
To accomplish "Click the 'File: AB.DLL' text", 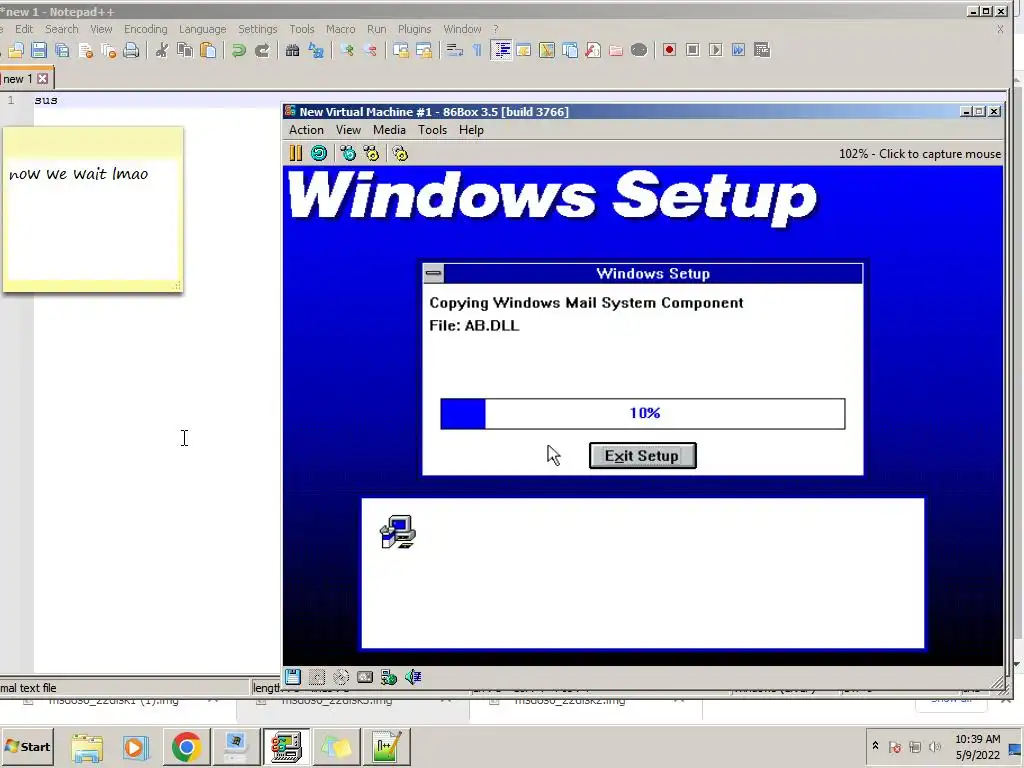I will (x=474, y=325).
